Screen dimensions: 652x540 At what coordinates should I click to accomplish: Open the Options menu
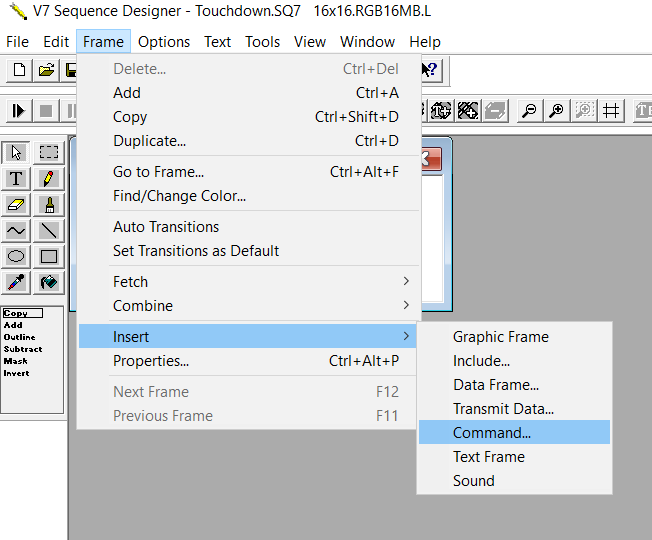pyautogui.click(x=164, y=42)
